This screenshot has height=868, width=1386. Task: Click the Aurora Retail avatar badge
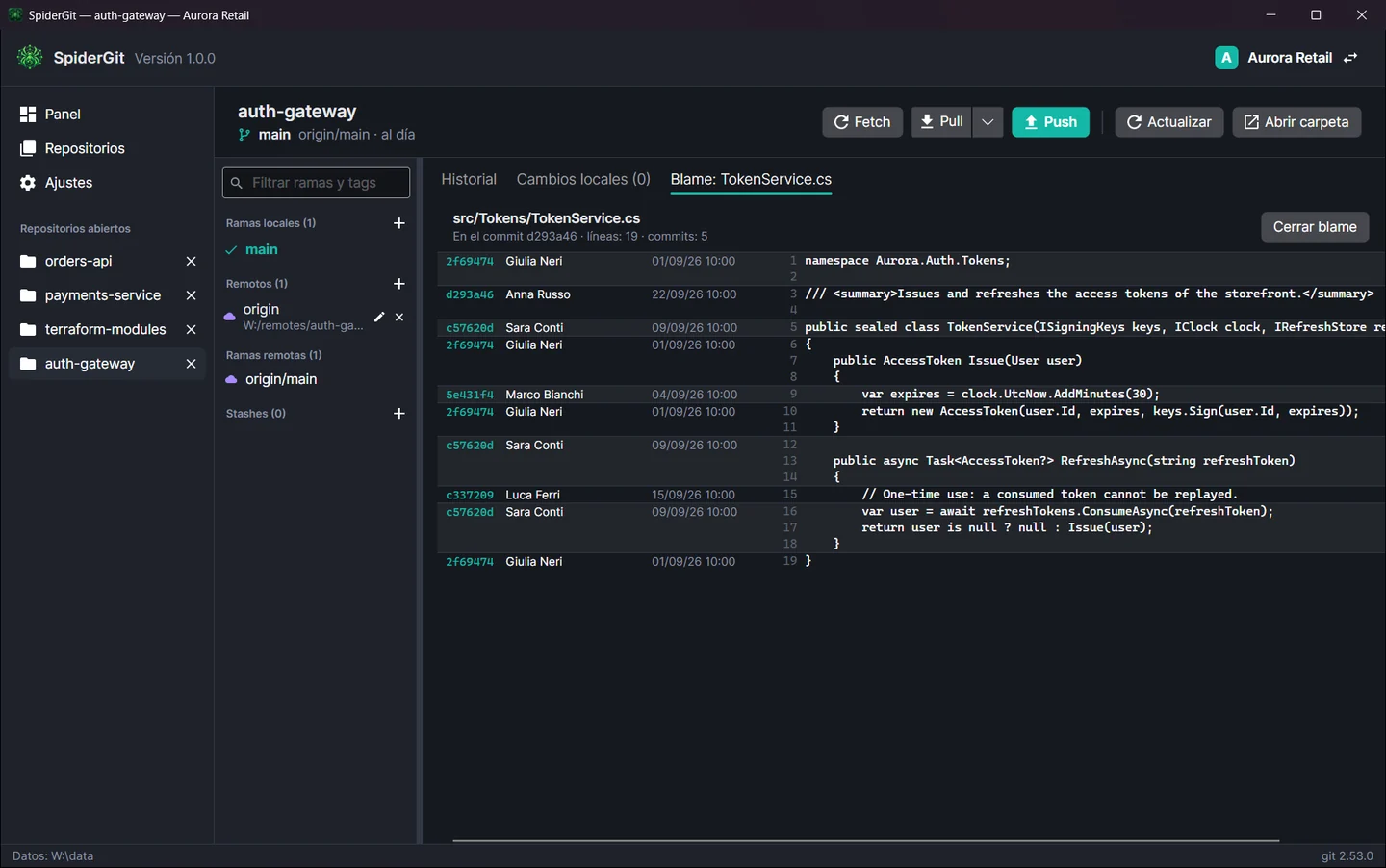tap(1226, 58)
